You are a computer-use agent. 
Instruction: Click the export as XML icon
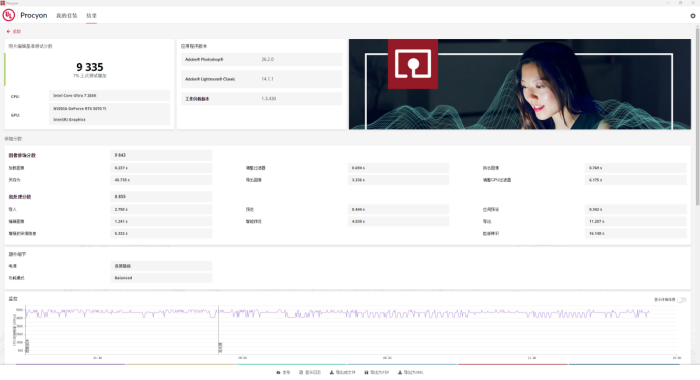coord(400,372)
